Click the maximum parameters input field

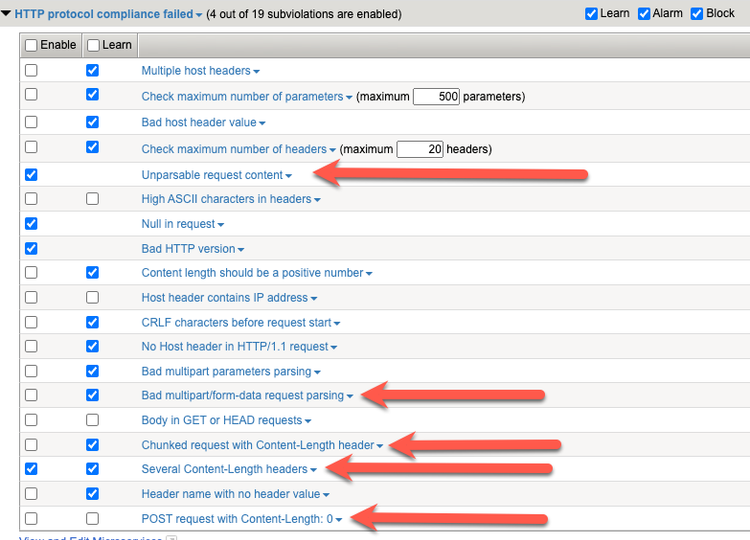tap(435, 97)
